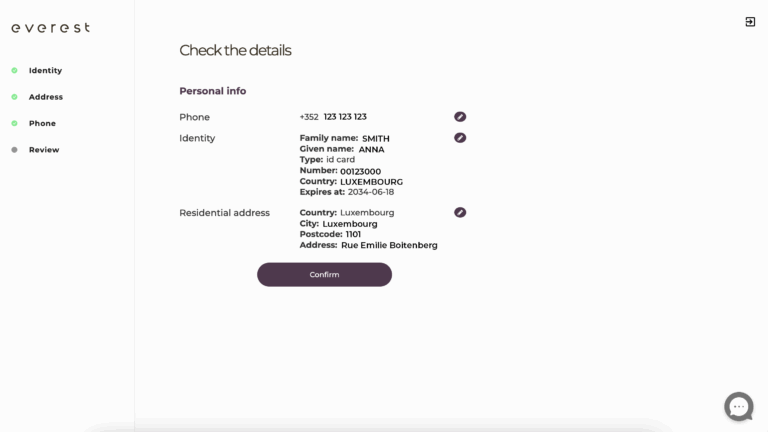The image size is (768, 432).
Task: Click the Check the details title
Action: tap(235, 51)
